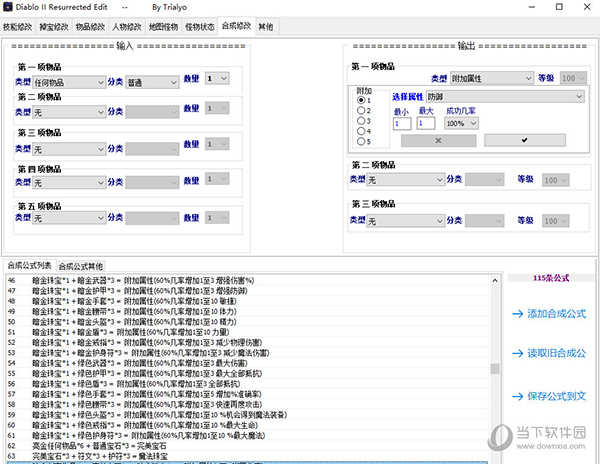Click the formula list scrollbar thumb
This screenshot has height=464, width=600.
(x=495, y=369)
